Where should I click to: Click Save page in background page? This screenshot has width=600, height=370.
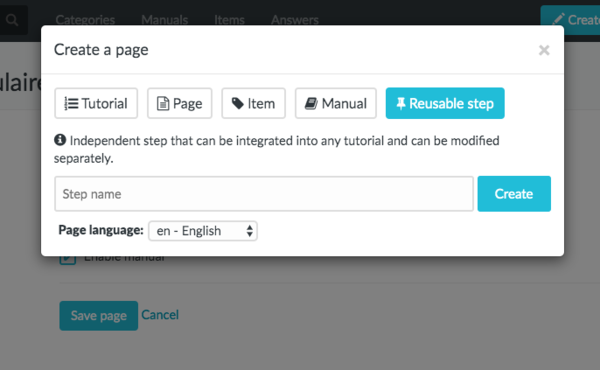[x=99, y=316]
